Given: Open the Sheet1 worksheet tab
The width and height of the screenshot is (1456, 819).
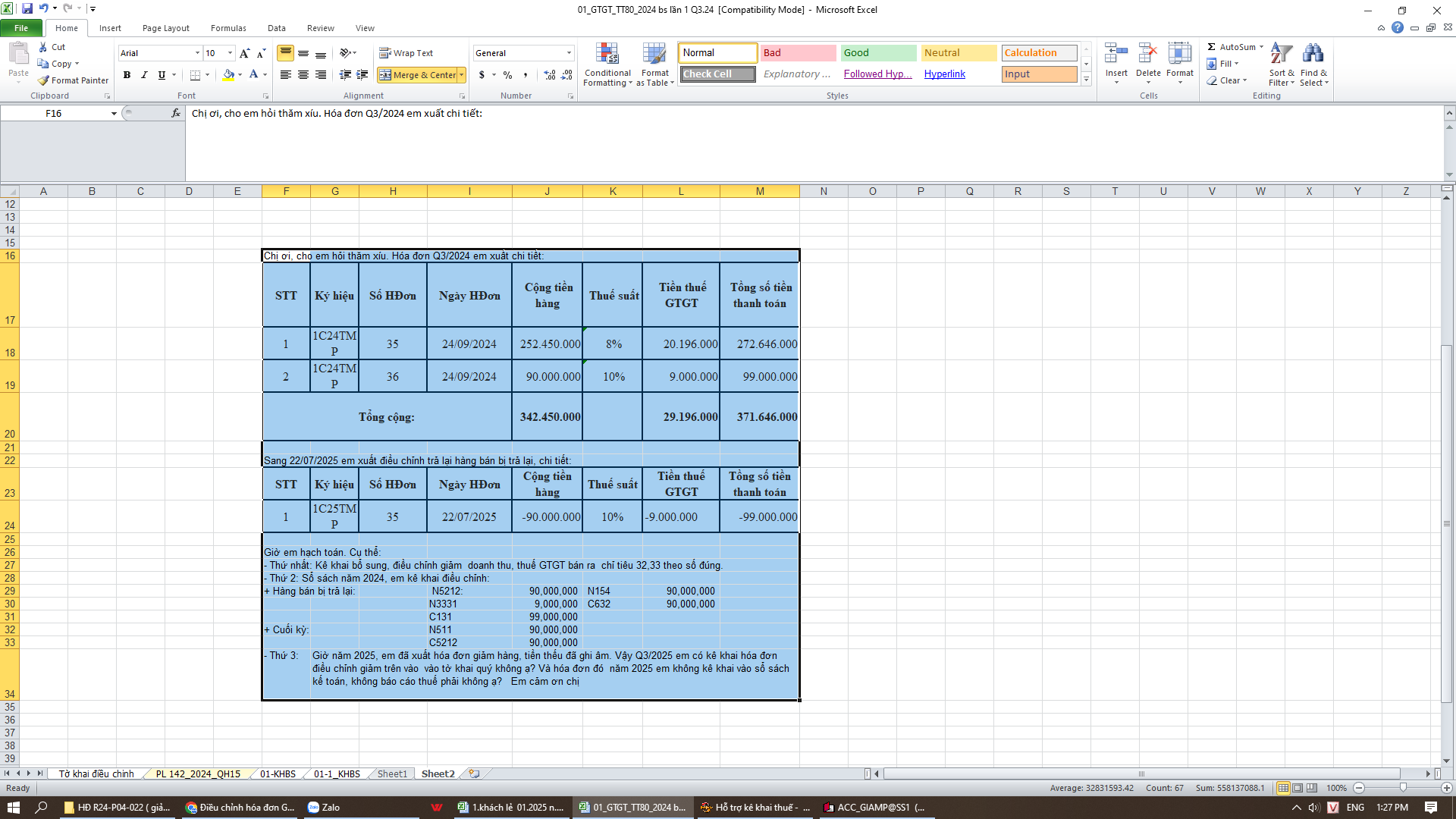Looking at the screenshot, I should [392, 773].
